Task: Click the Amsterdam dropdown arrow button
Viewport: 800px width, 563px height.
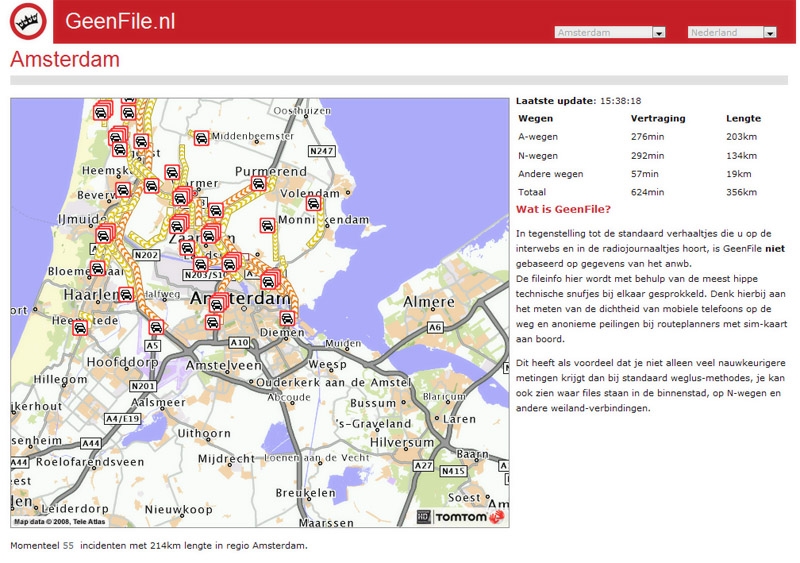Action: [658, 33]
